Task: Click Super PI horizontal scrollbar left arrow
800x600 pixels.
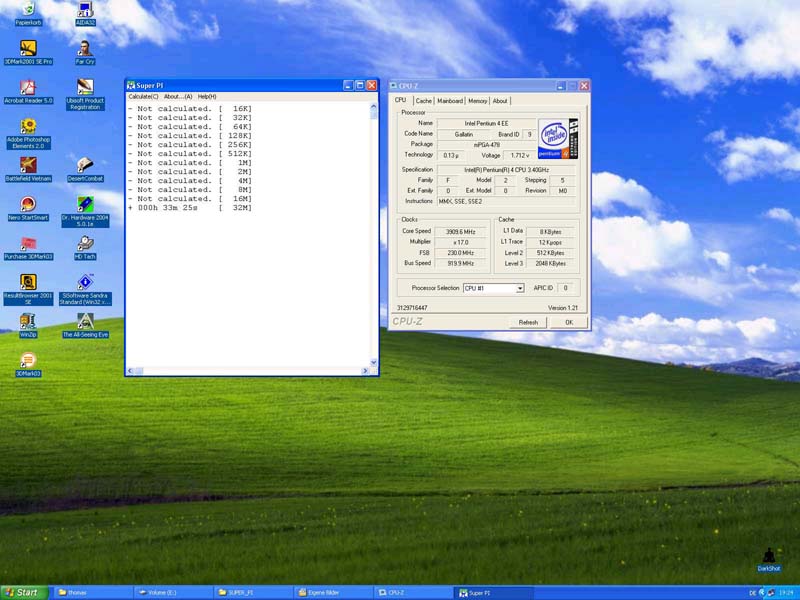Action: (x=130, y=371)
